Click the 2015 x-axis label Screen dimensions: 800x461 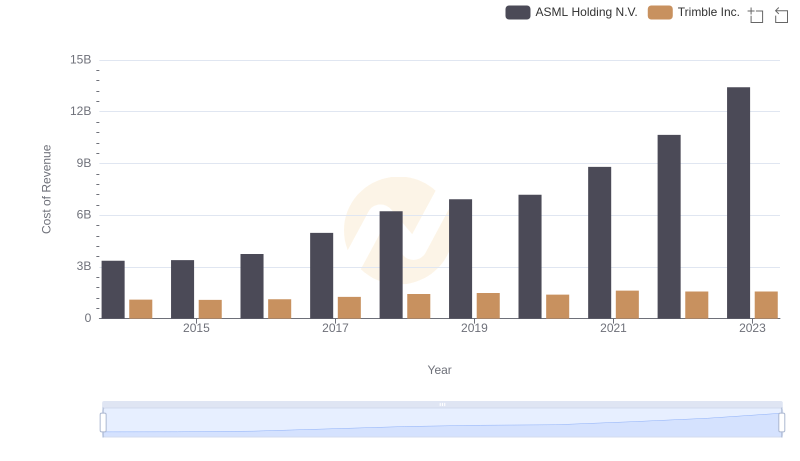tap(196, 328)
